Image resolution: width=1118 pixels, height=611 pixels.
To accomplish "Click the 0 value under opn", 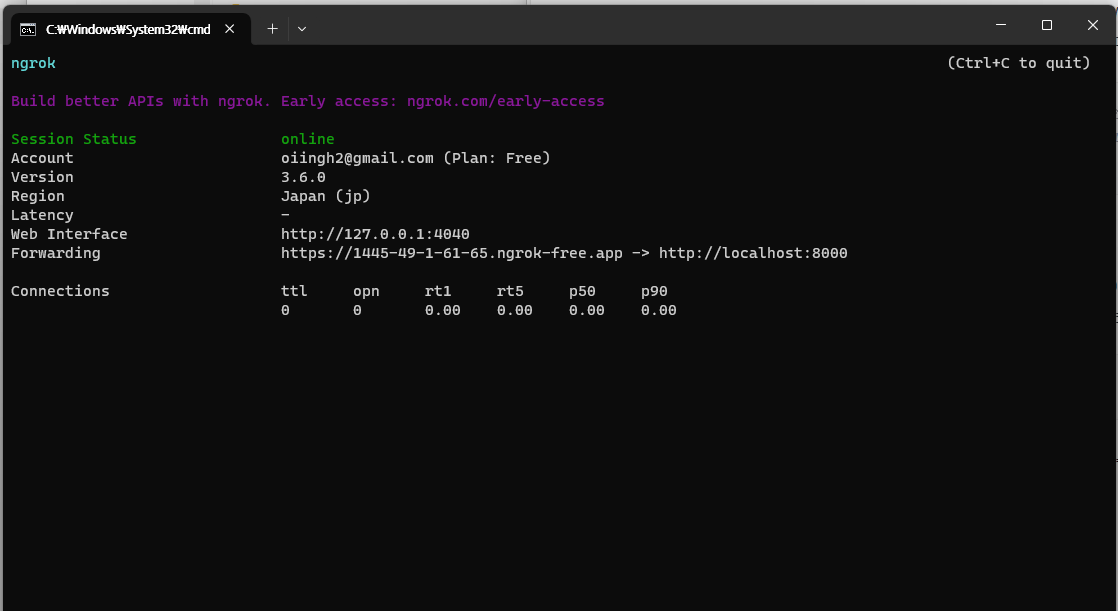I will click(357, 310).
